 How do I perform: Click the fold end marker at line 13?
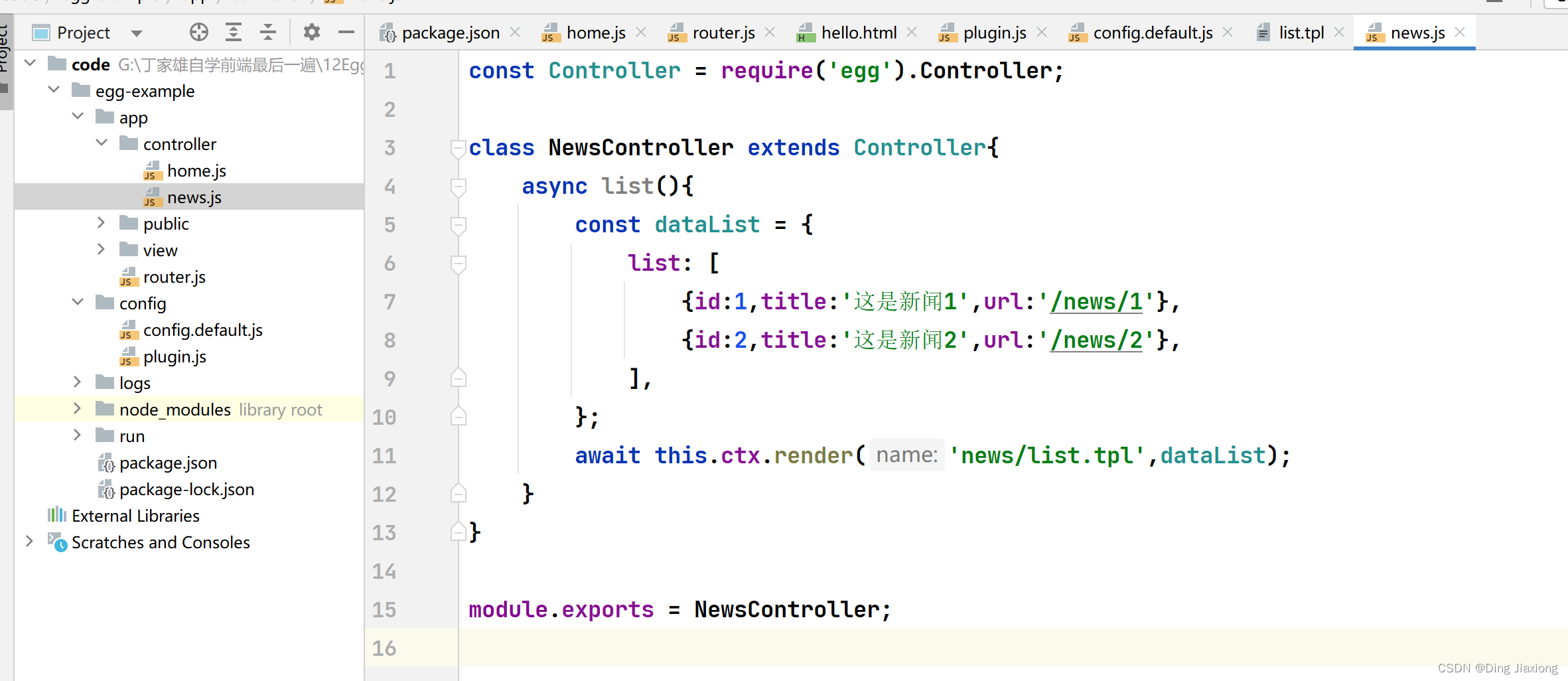pos(458,532)
